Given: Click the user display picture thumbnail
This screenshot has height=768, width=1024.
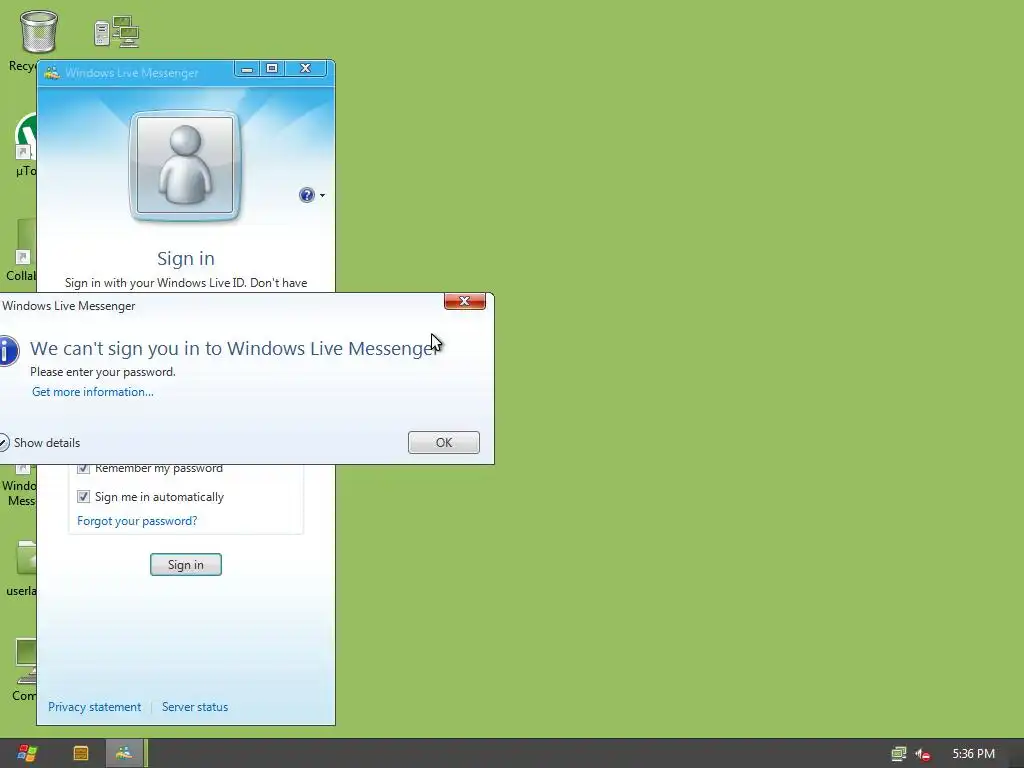Looking at the screenshot, I should [185, 165].
